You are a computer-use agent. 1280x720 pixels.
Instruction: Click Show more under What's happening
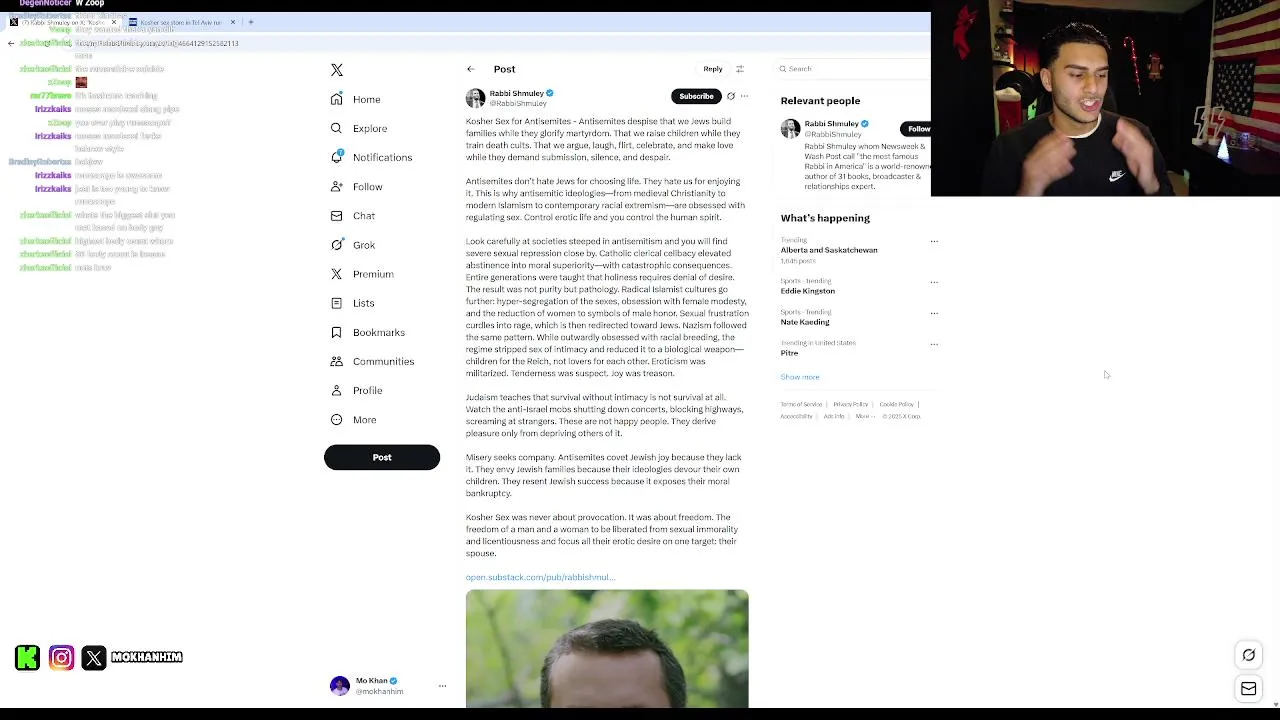(x=800, y=377)
